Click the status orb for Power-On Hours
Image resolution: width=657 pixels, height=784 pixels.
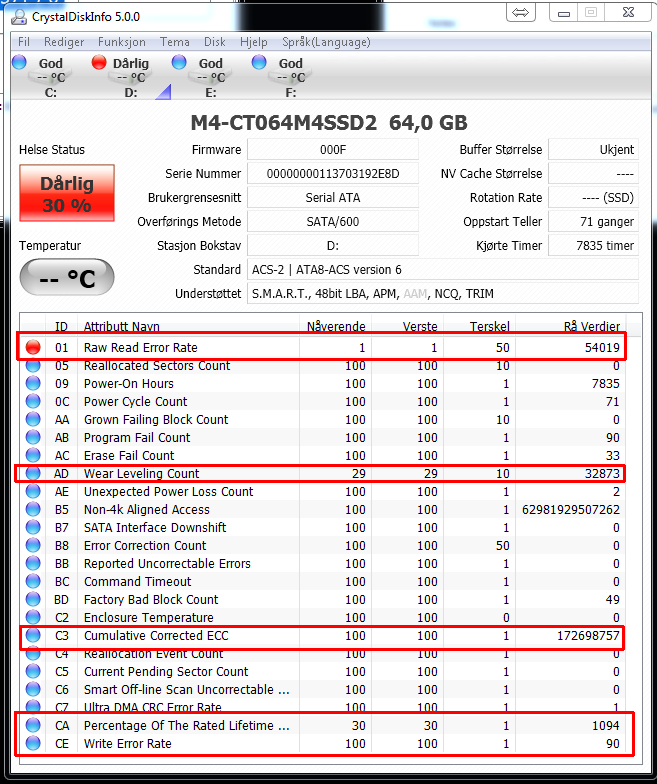pyautogui.click(x=33, y=383)
